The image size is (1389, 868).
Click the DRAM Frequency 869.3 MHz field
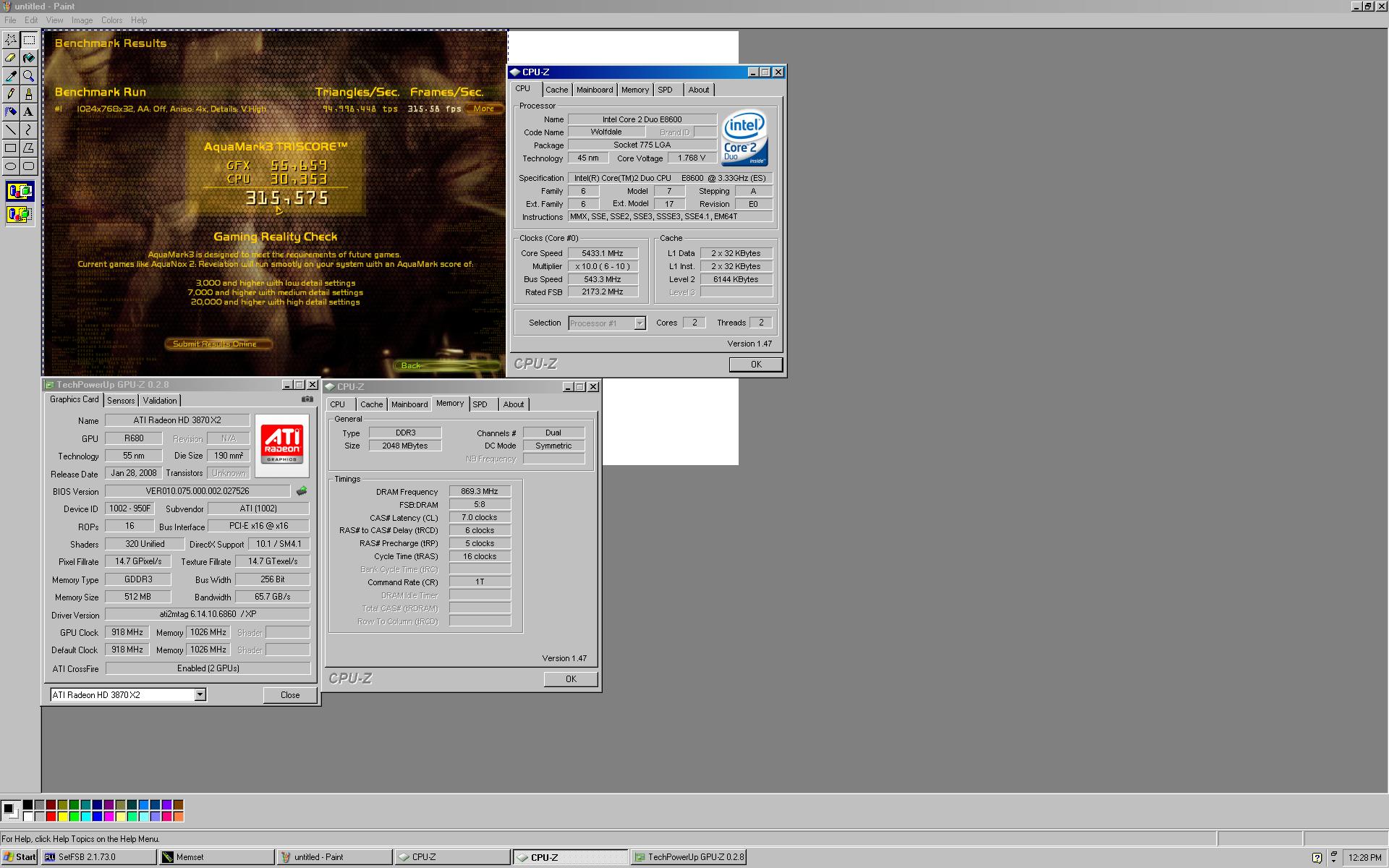[480, 491]
